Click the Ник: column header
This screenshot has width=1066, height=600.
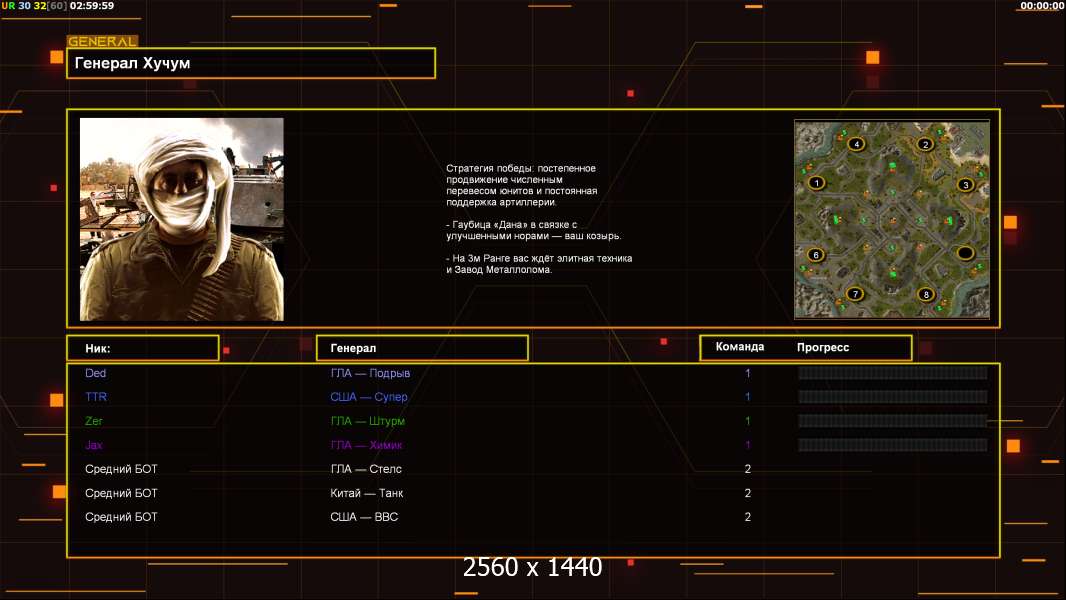(x=142, y=348)
